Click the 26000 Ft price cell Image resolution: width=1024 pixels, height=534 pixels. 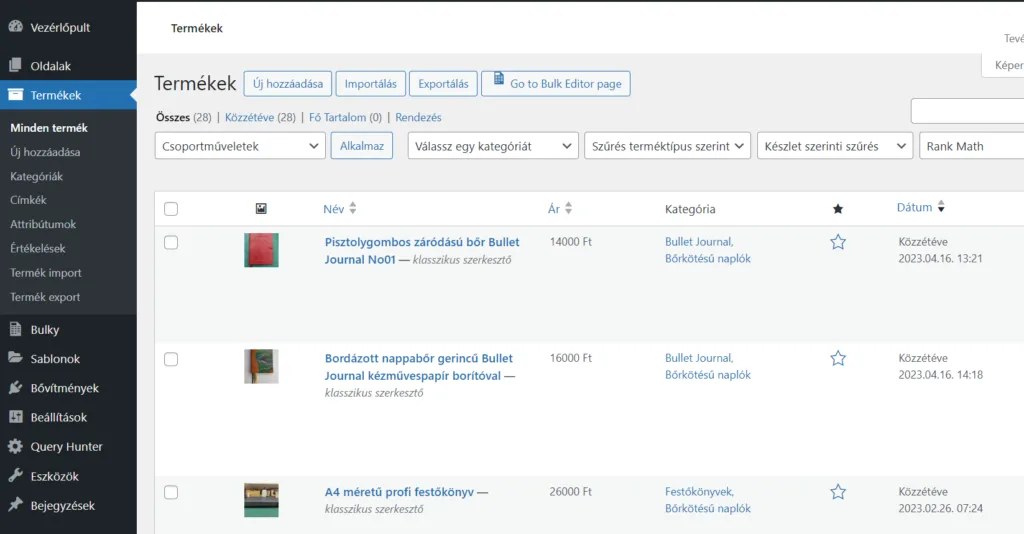click(571, 492)
